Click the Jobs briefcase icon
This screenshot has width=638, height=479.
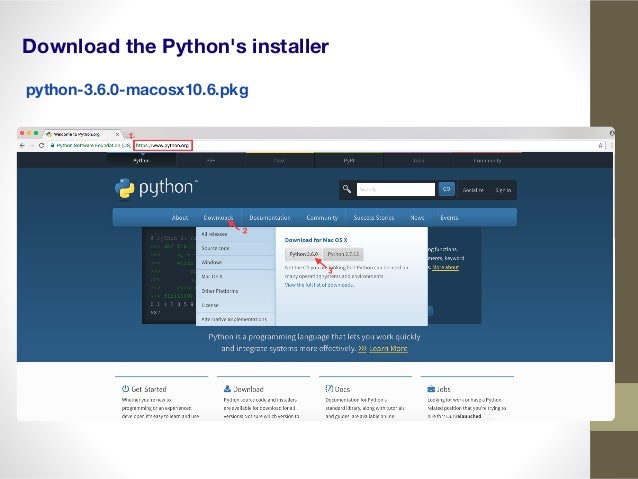coord(431,389)
